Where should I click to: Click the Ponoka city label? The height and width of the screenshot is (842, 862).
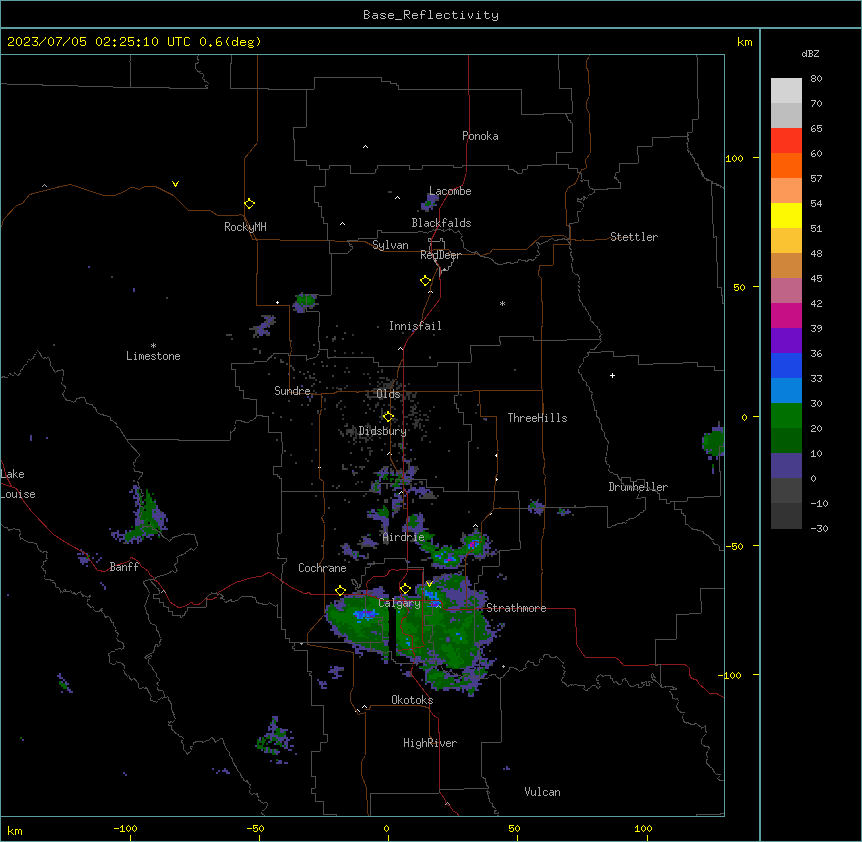(x=480, y=136)
